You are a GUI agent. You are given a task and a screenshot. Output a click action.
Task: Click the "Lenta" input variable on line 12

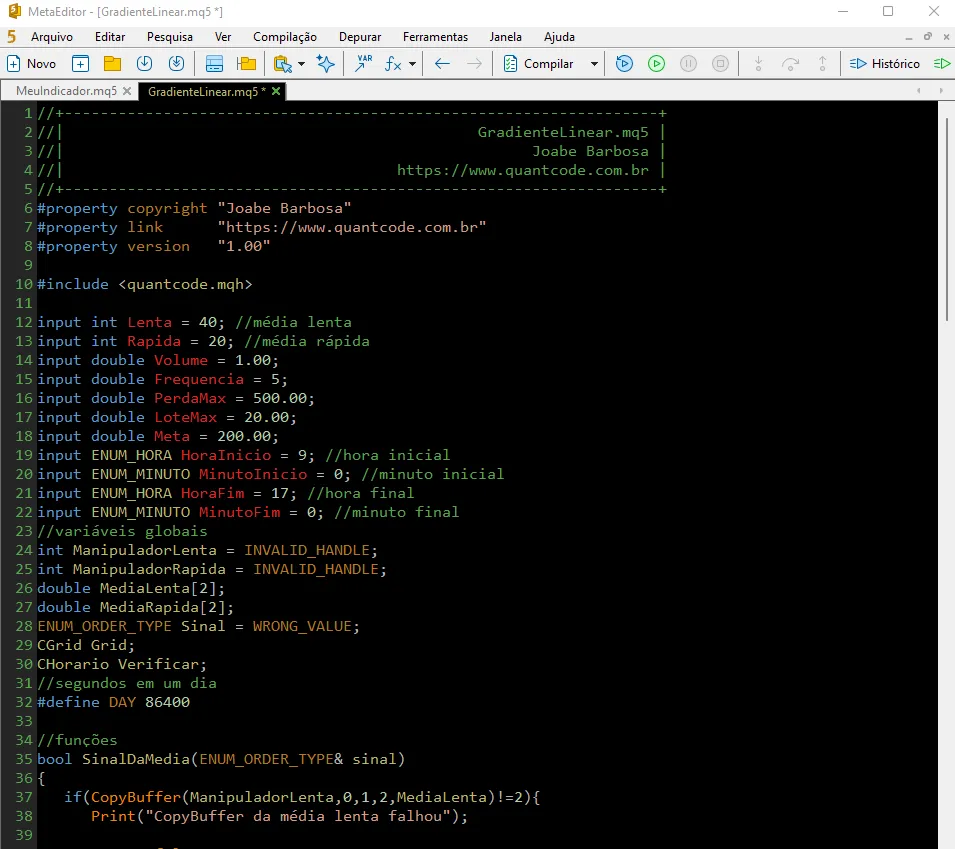click(149, 322)
